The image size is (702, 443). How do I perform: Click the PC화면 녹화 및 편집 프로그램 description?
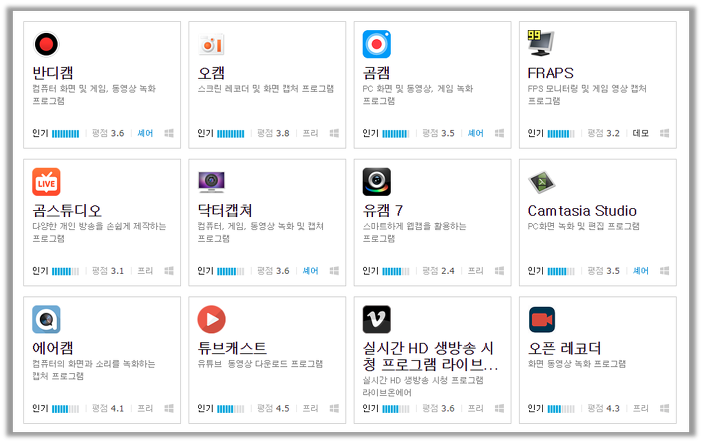583,226
